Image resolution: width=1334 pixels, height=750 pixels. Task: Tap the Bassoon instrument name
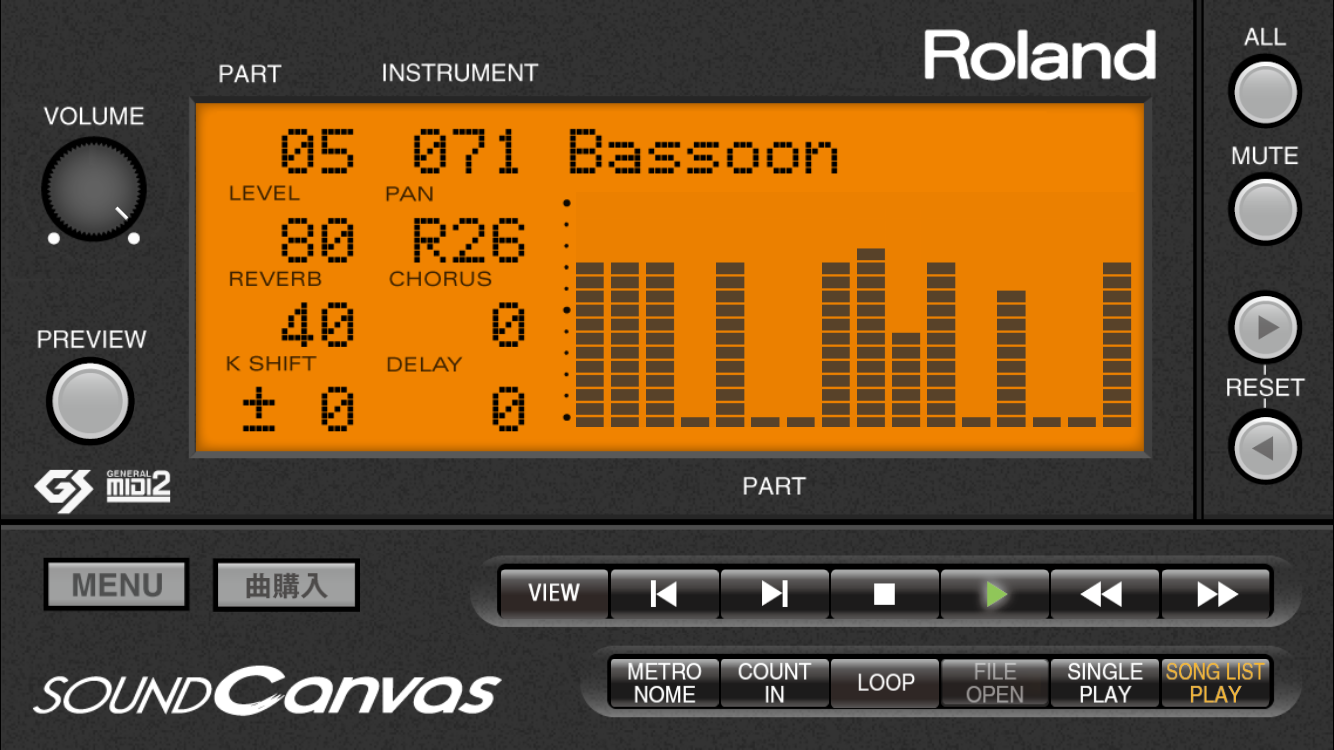703,153
